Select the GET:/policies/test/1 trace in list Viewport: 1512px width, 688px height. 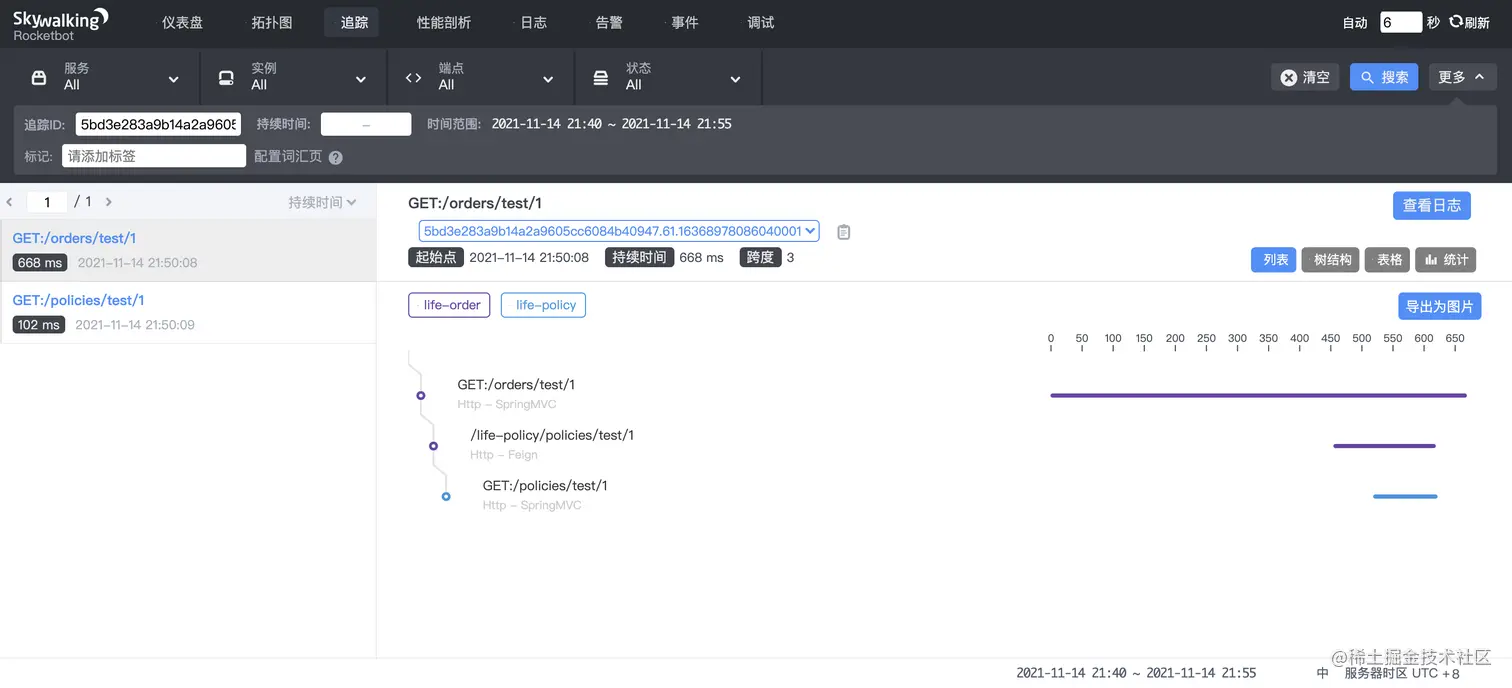pyautogui.click(x=188, y=313)
